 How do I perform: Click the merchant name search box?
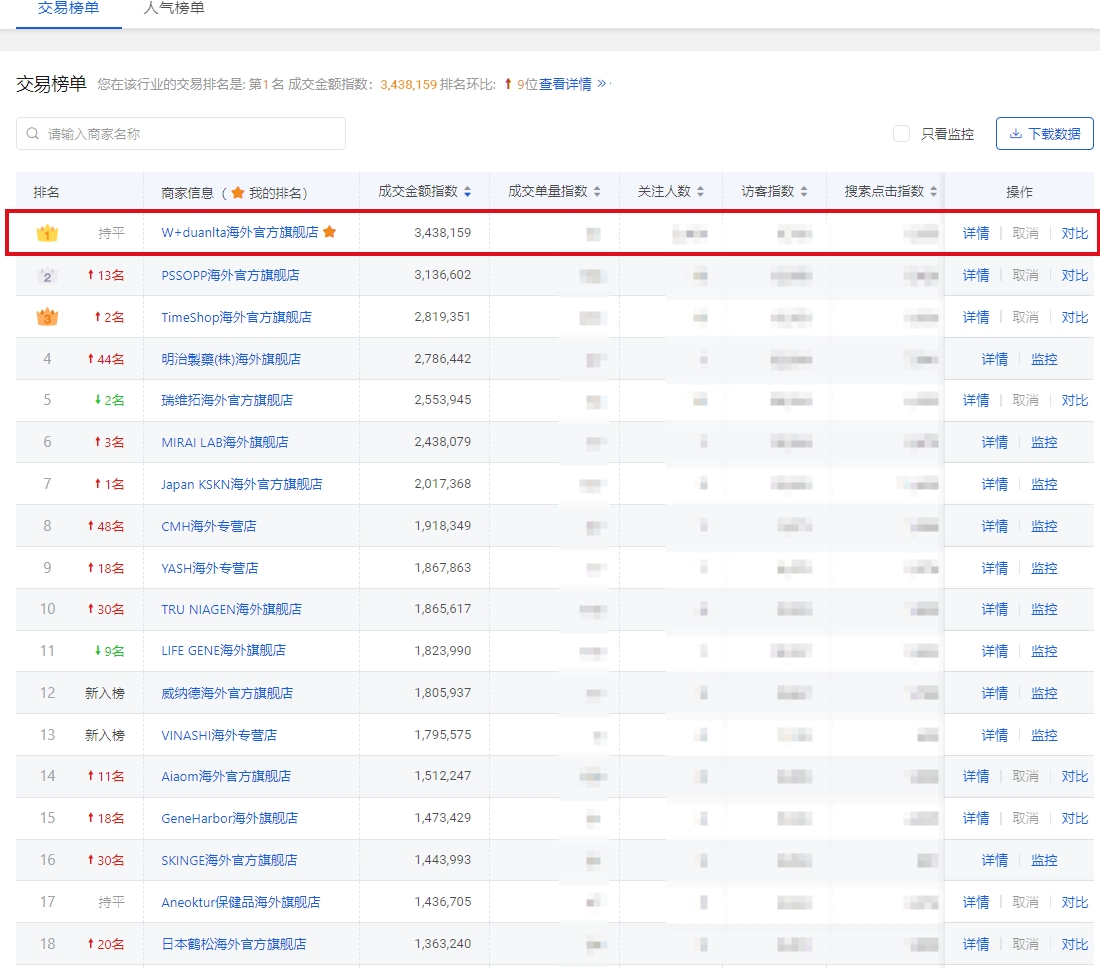181,133
